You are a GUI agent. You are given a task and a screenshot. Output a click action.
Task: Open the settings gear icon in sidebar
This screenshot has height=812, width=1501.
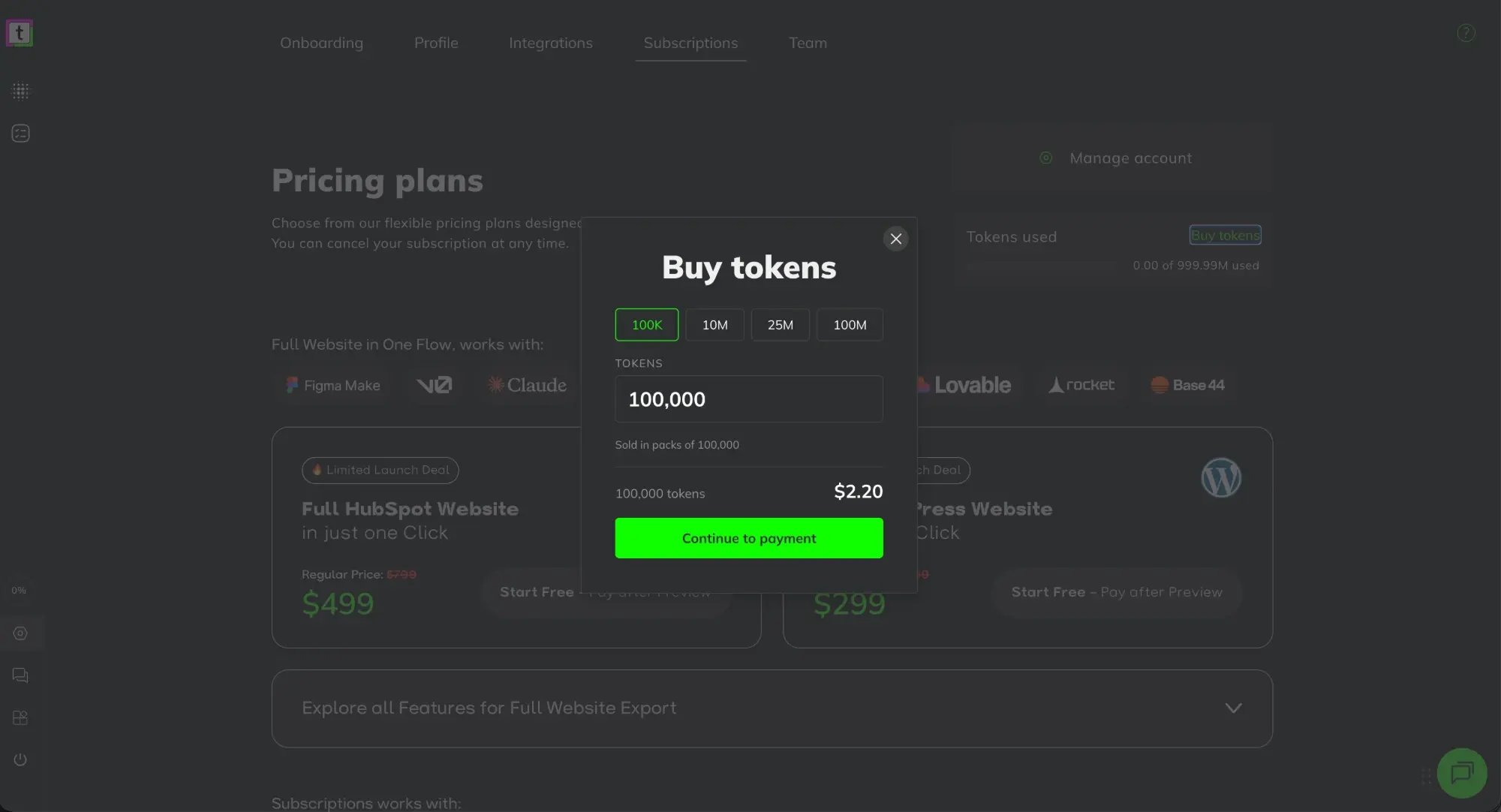[x=20, y=633]
